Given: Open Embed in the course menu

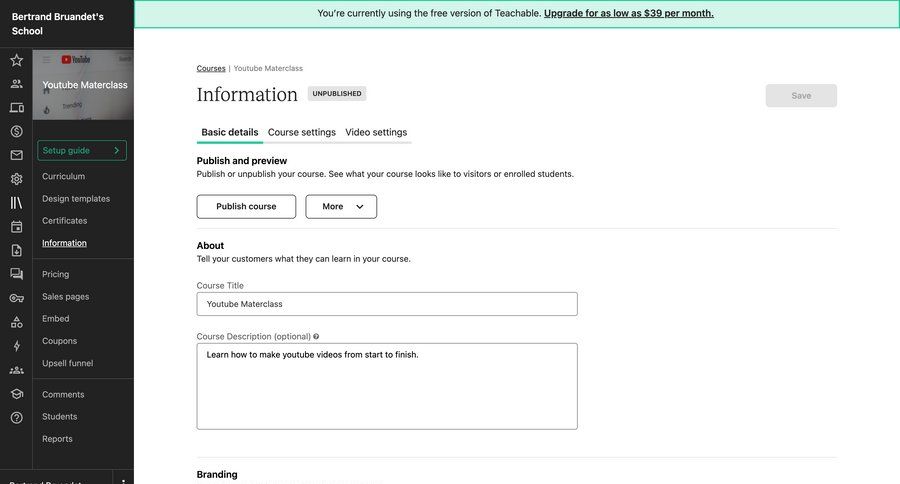Looking at the screenshot, I should click(x=55, y=319).
